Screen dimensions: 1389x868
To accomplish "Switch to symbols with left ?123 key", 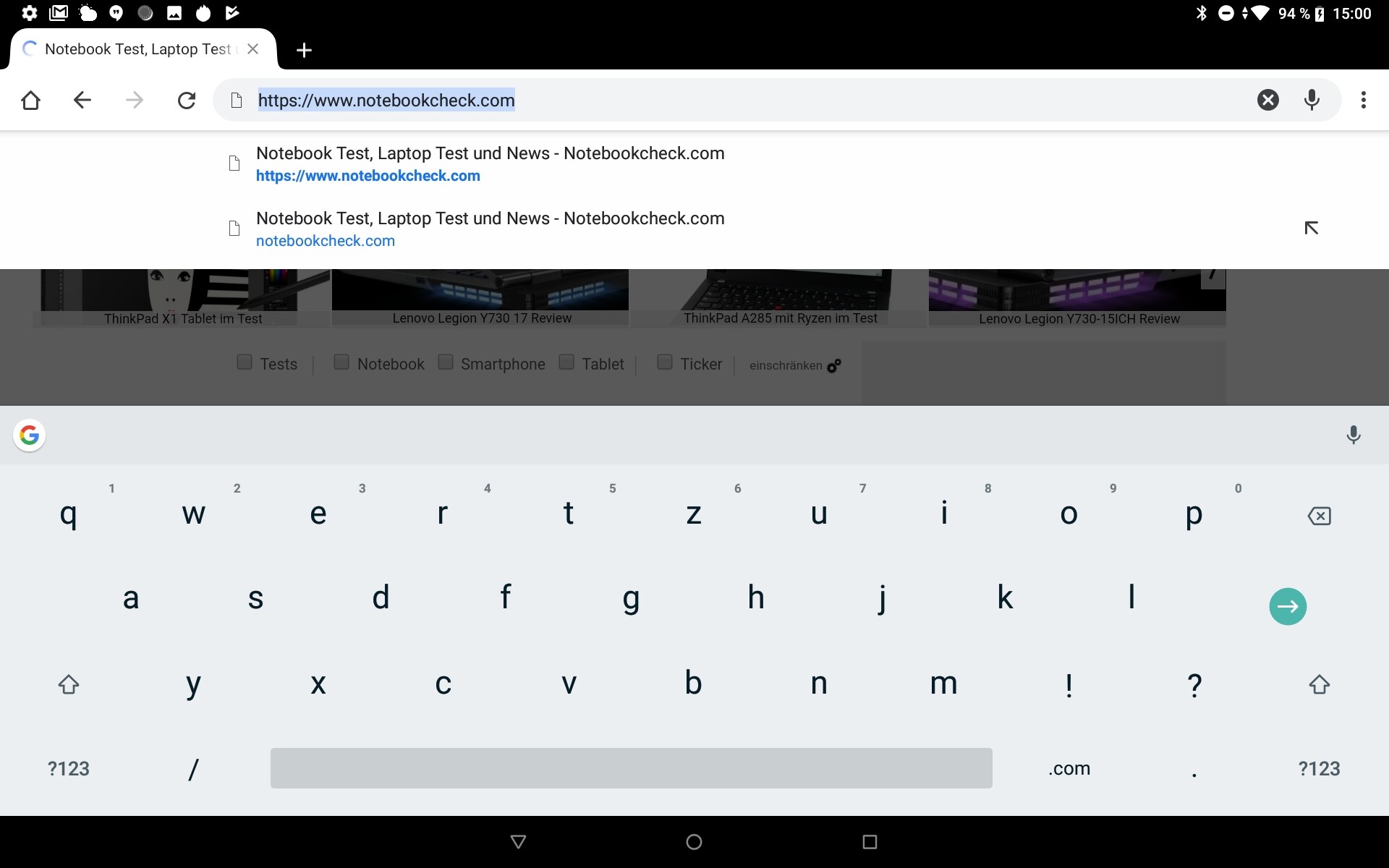I will [x=69, y=768].
